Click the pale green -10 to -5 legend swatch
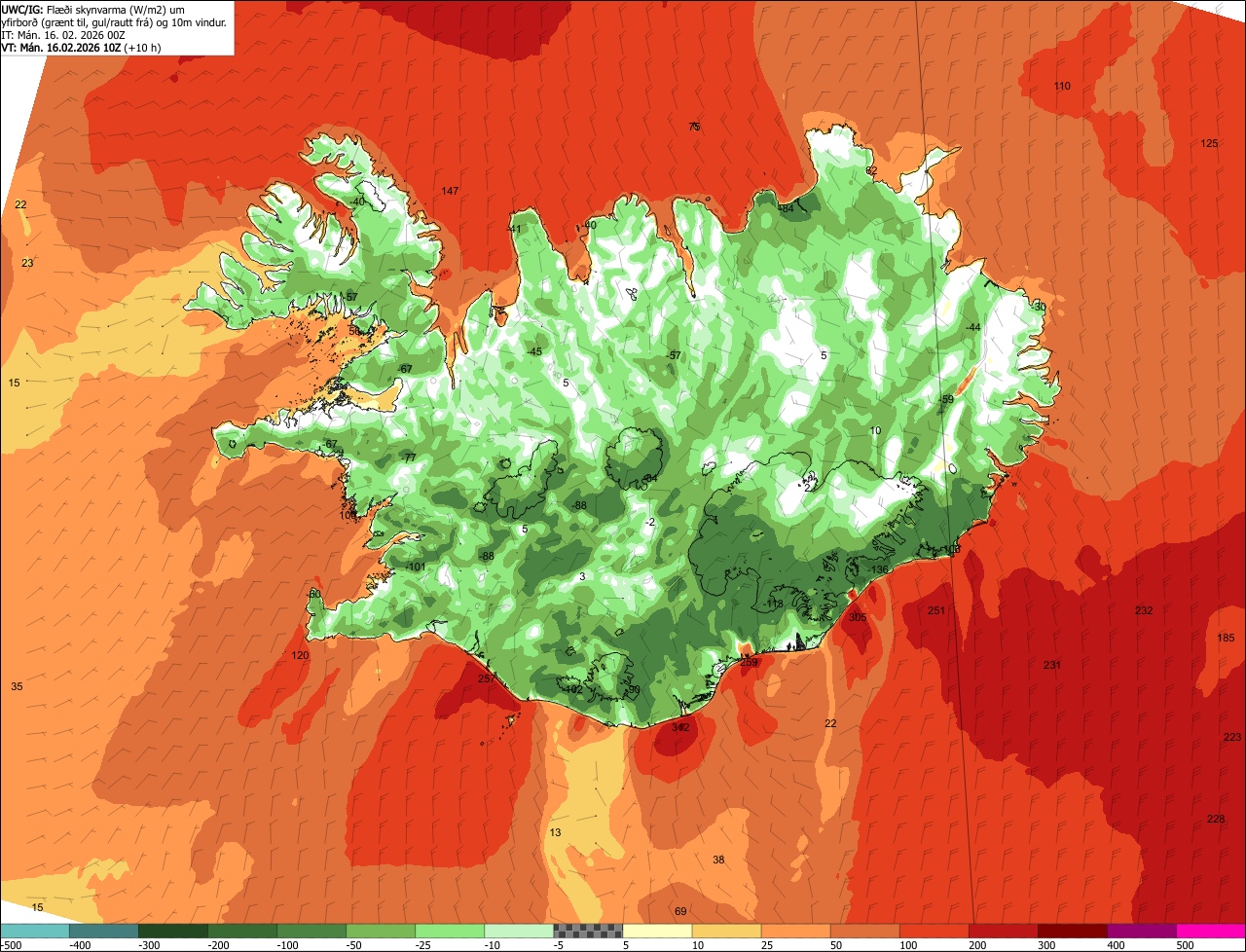The image size is (1246, 952). pos(519,930)
